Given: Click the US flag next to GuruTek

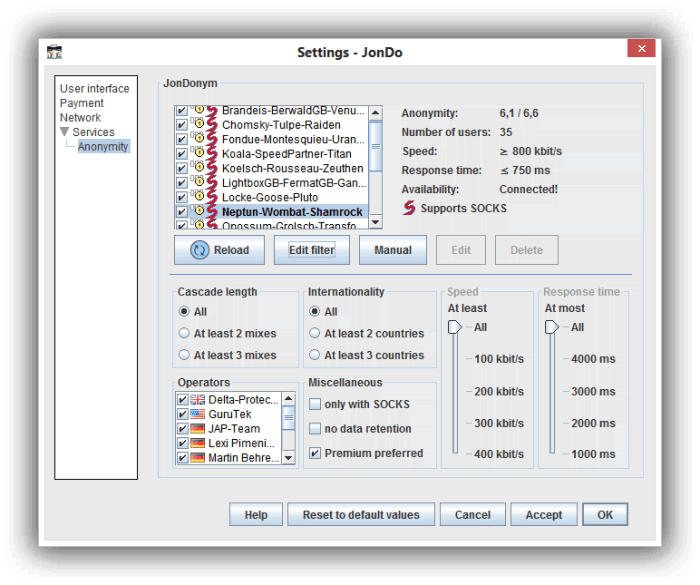Looking at the screenshot, I should tap(197, 414).
